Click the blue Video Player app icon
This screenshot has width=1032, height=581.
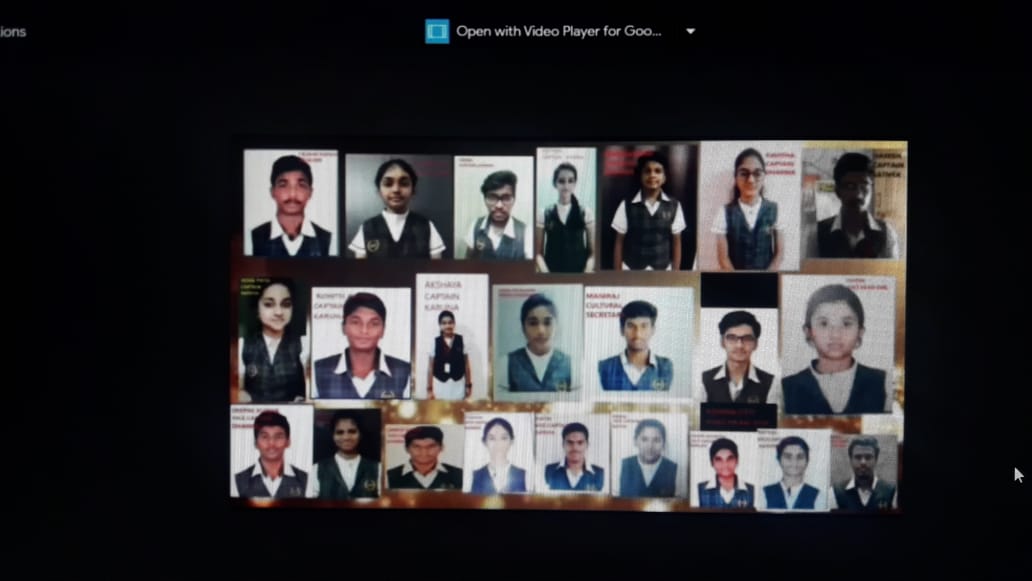(437, 31)
